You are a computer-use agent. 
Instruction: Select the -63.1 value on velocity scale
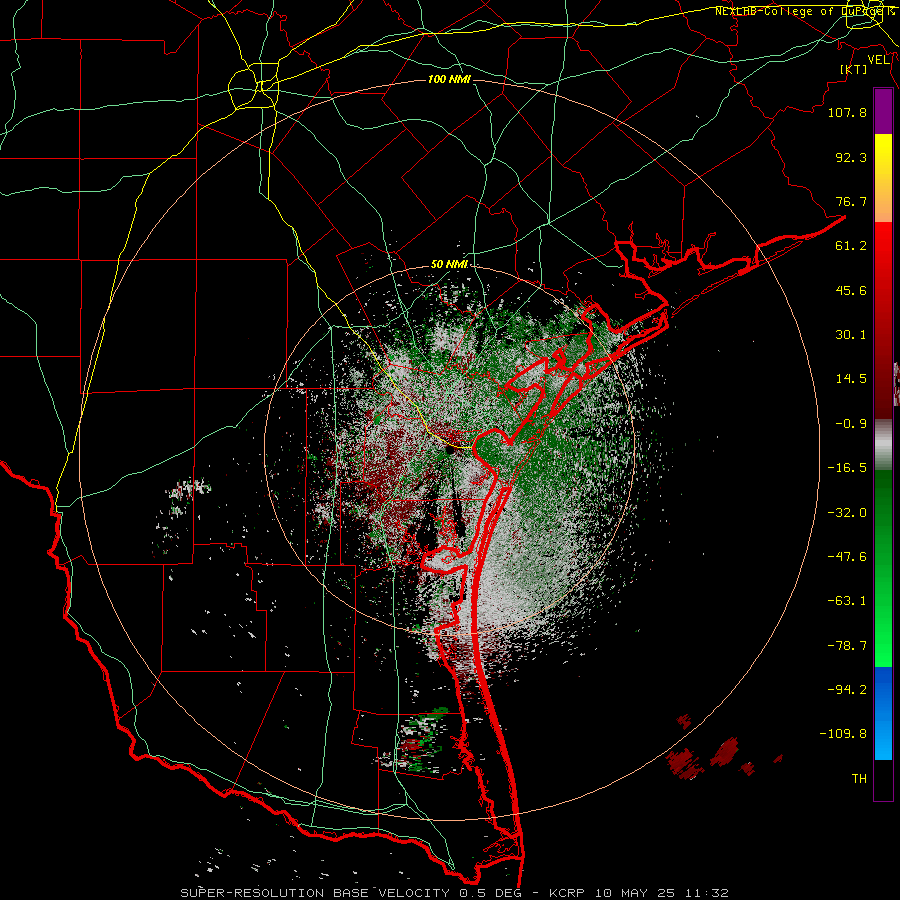pyautogui.click(x=847, y=601)
